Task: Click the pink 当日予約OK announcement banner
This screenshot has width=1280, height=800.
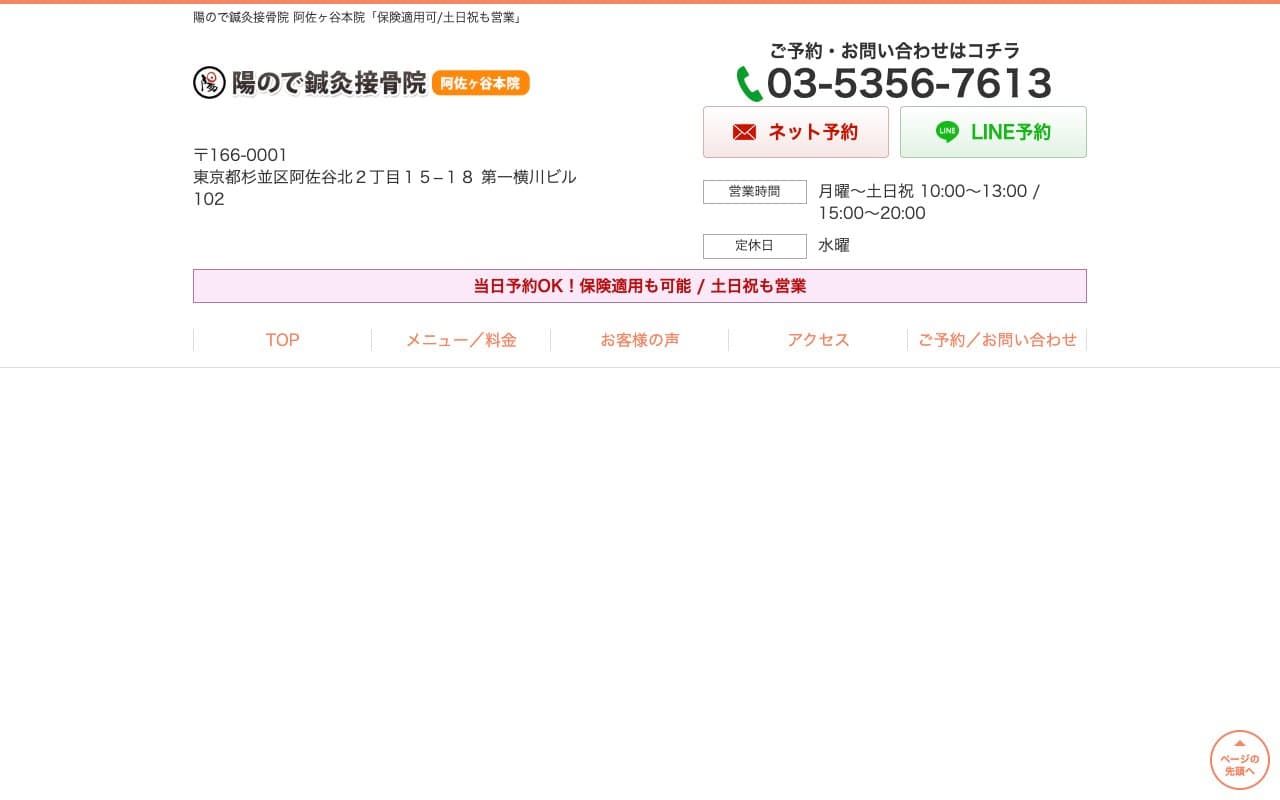Action: tap(639, 286)
